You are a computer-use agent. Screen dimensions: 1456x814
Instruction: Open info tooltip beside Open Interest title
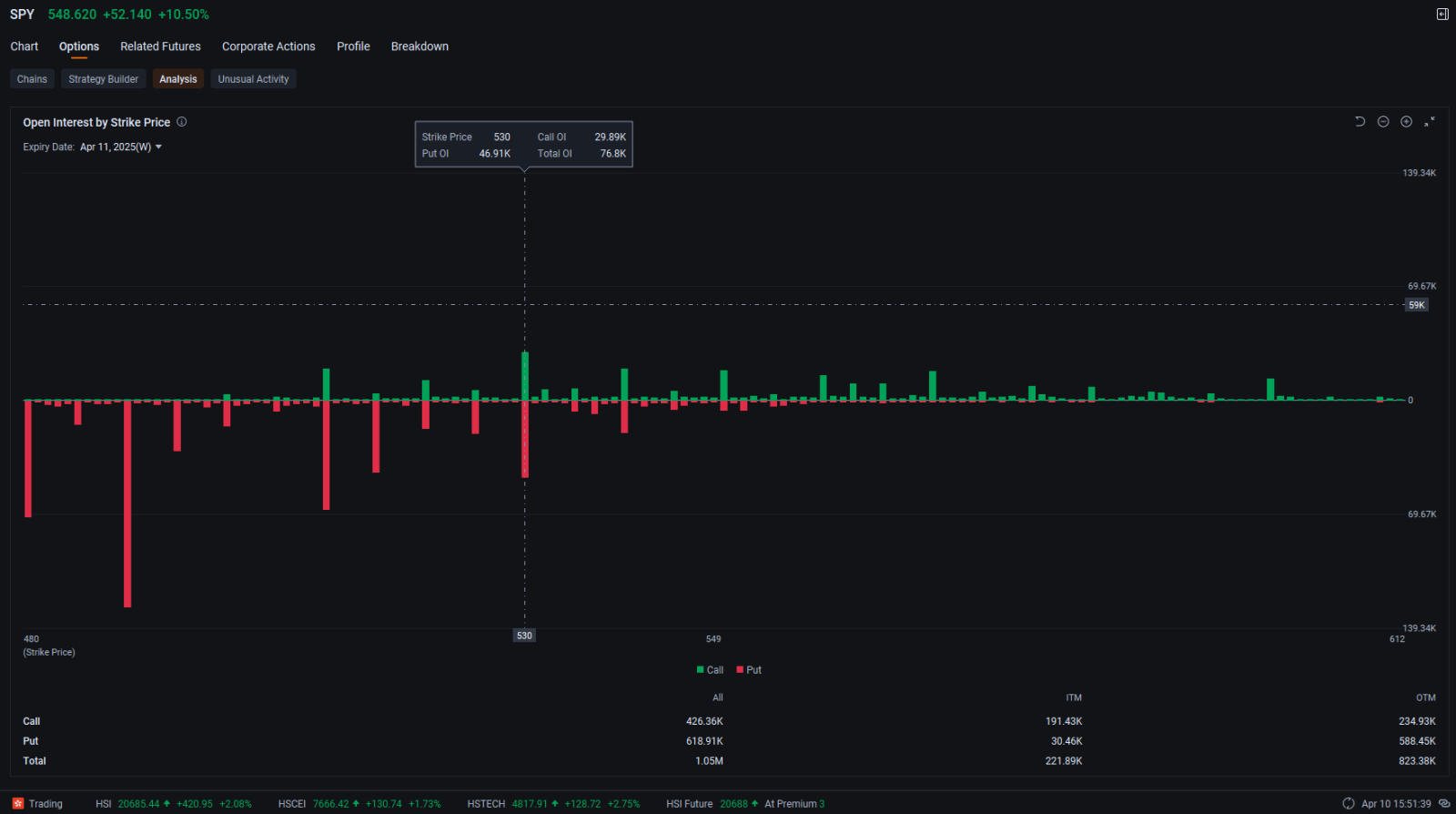point(182,121)
